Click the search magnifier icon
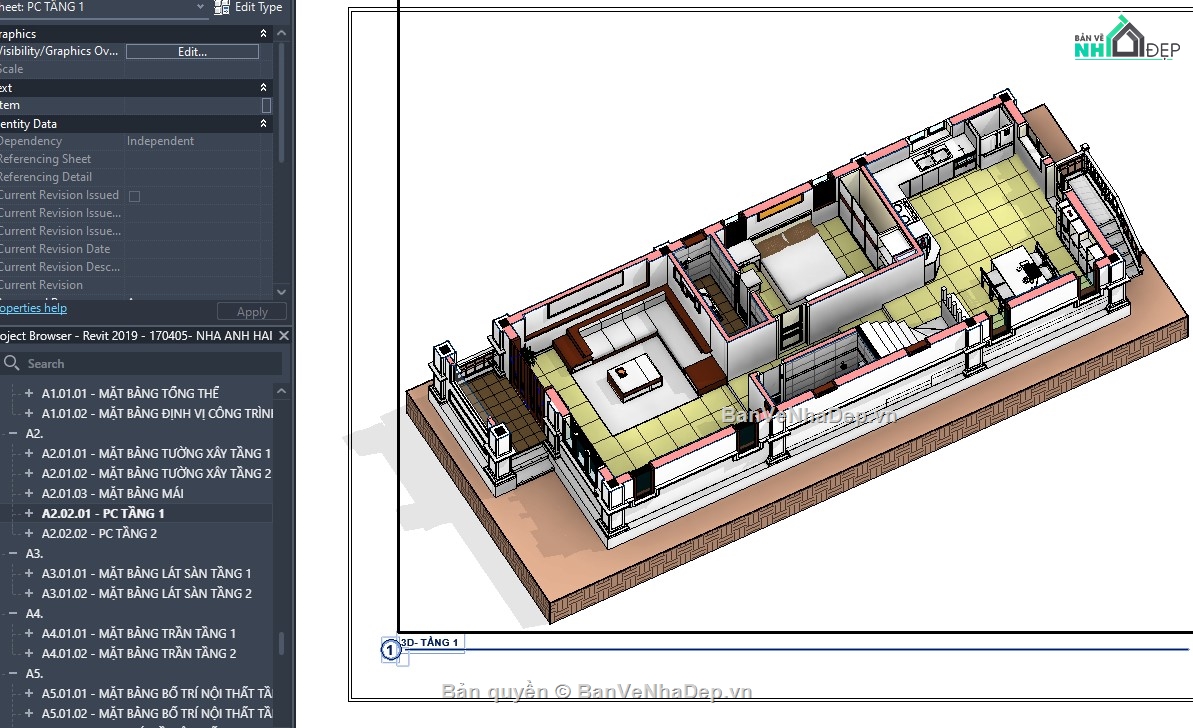The height and width of the screenshot is (728, 1193). [x=11, y=363]
